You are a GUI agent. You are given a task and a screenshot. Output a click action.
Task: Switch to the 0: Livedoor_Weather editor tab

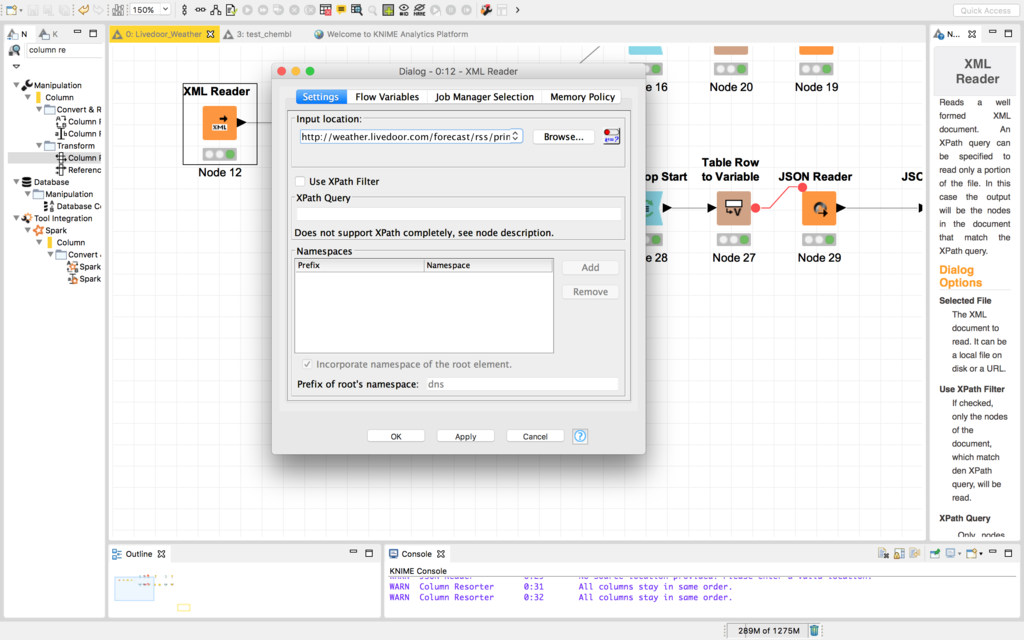point(164,34)
